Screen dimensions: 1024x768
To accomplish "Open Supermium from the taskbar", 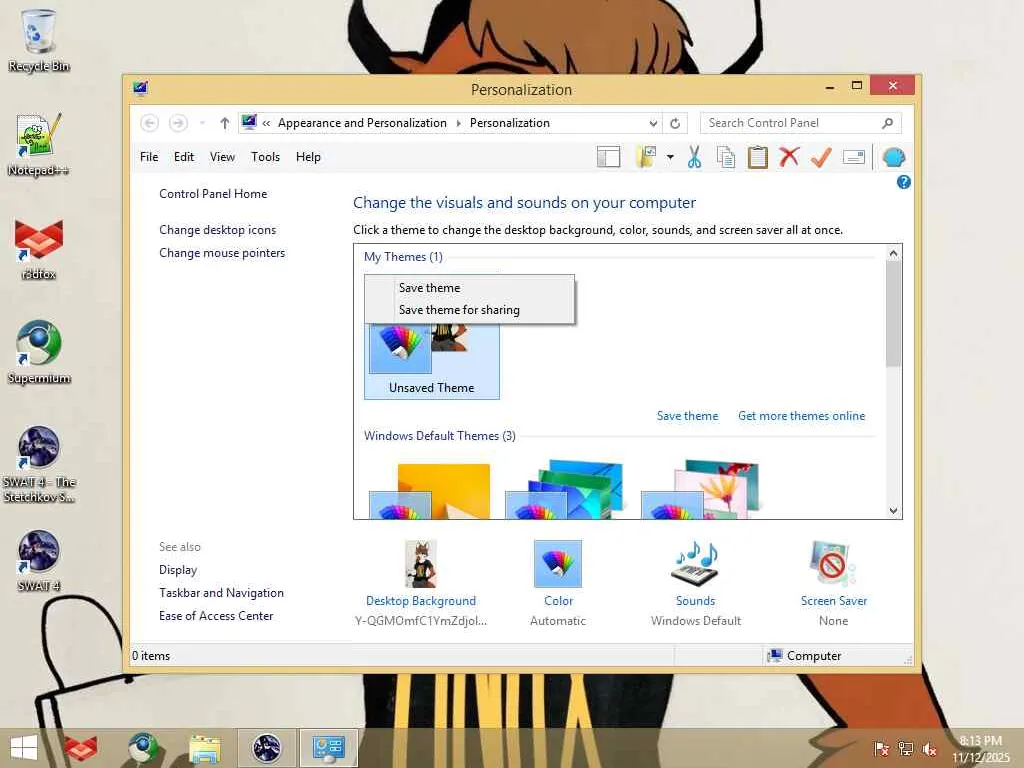I will click(x=142, y=748).
